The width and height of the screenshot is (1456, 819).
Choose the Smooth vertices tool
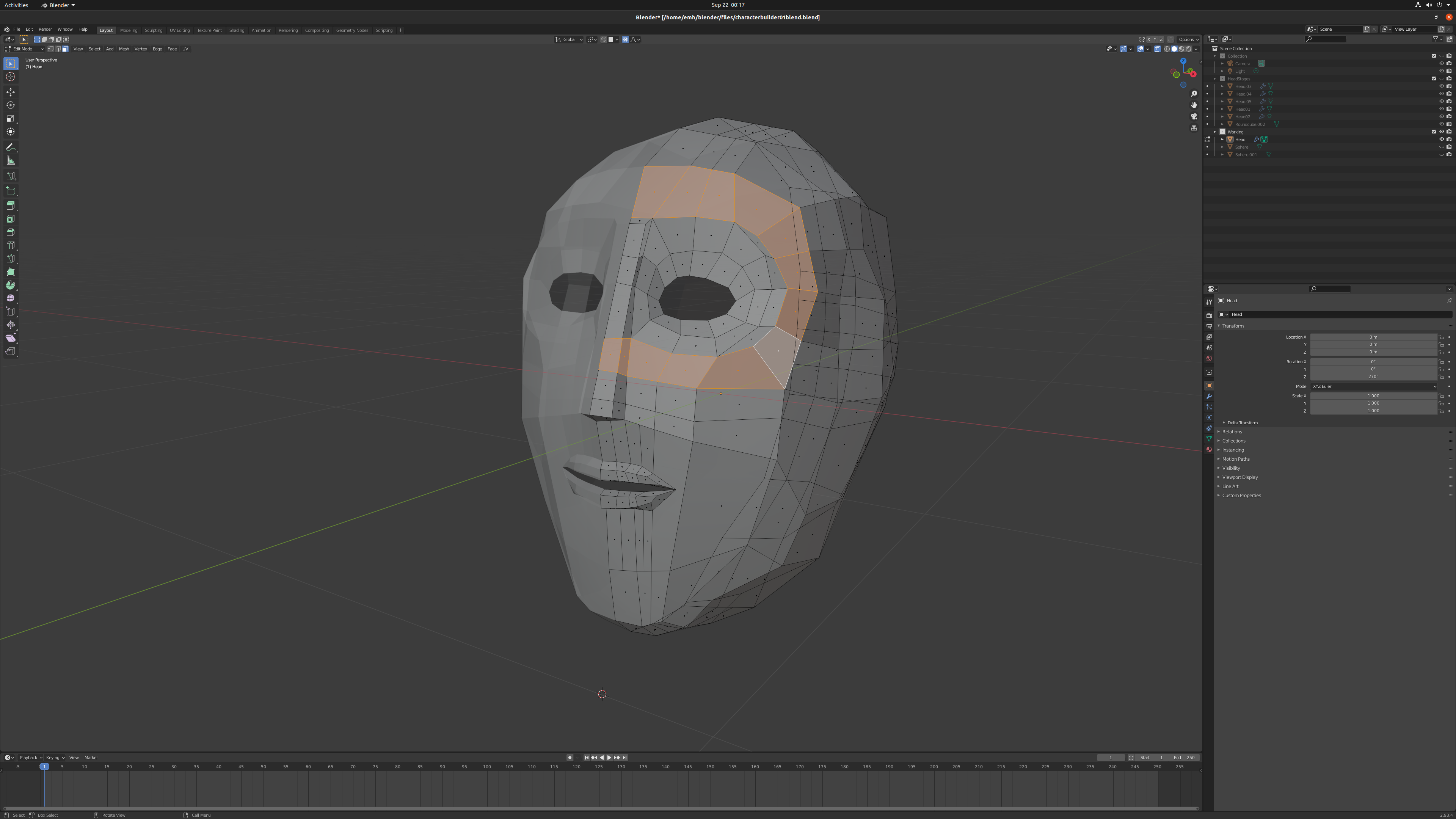pyautogui.click(x=11, y=298)
